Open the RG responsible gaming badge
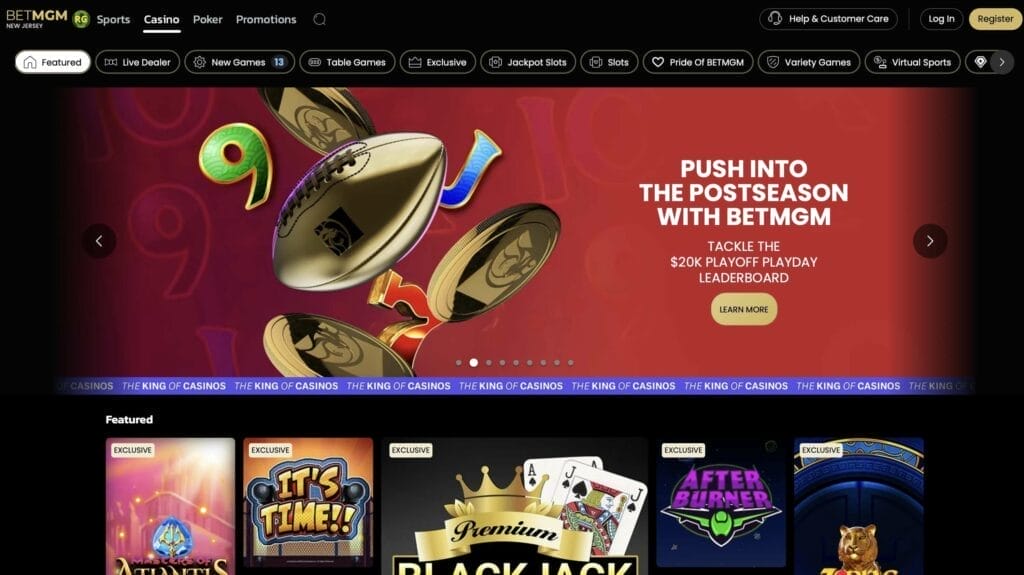The image size is (1024, 575). coord(81,19)
